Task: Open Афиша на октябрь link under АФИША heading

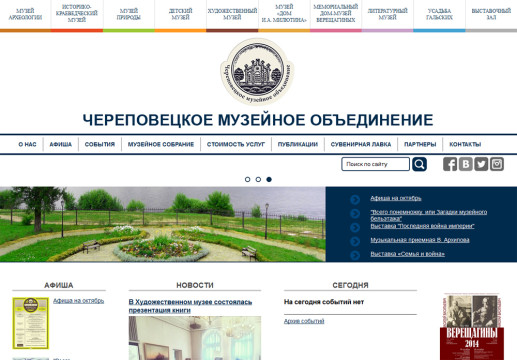Action: (x=78, y=301)
